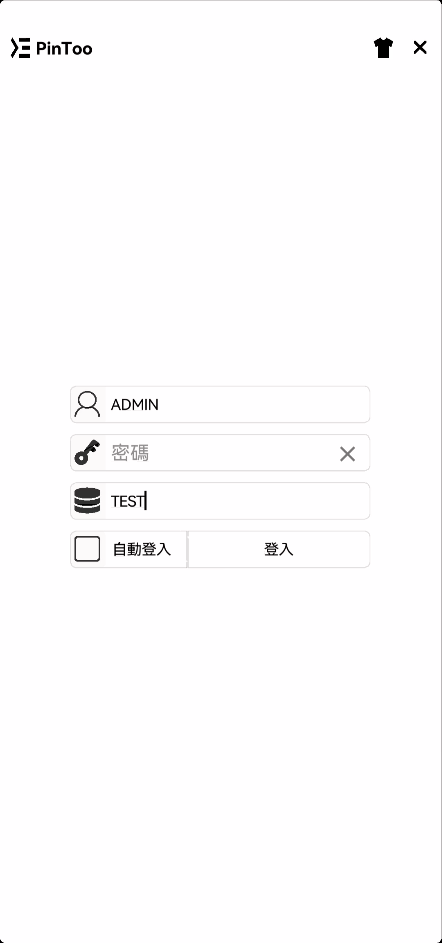Click the TEST text in database box

127,501
